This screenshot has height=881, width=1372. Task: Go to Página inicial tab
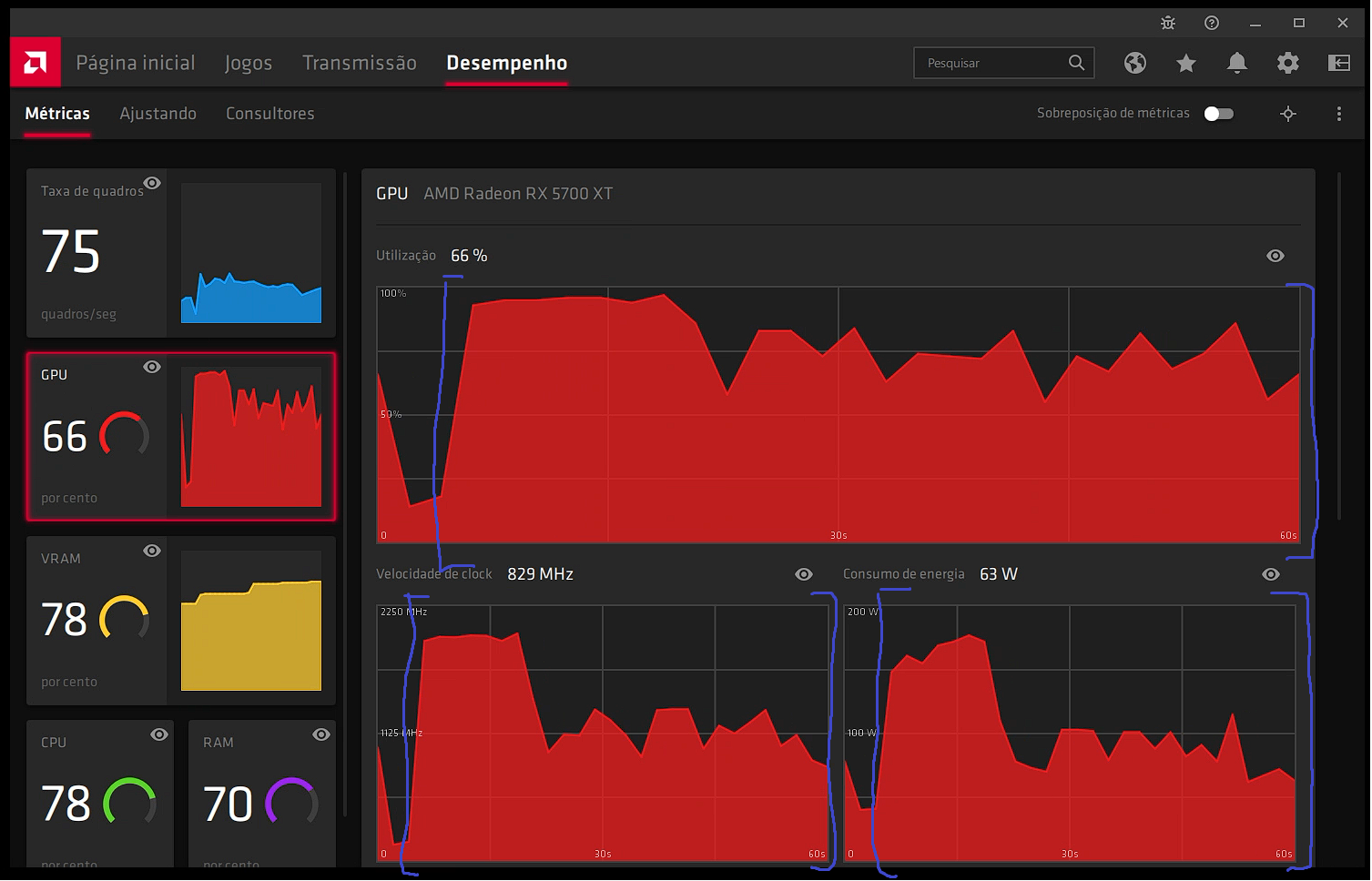(136, 63)
